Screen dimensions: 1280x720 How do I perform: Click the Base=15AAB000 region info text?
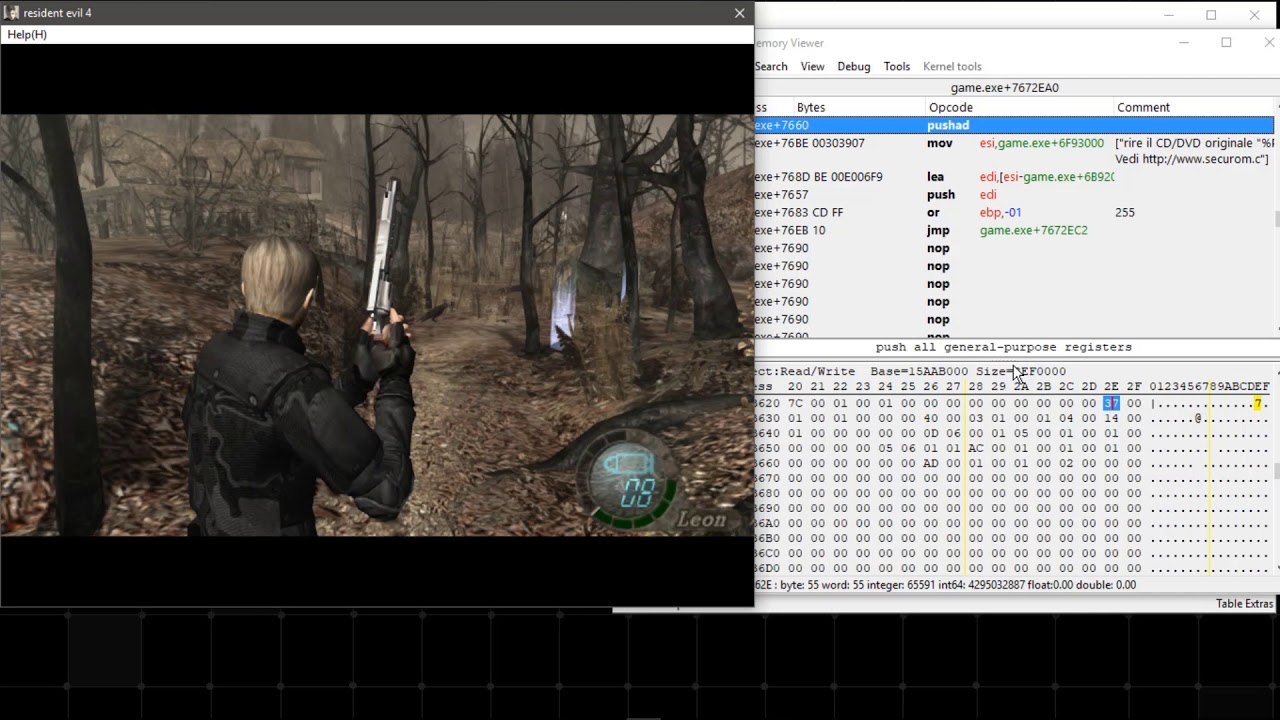919,371
